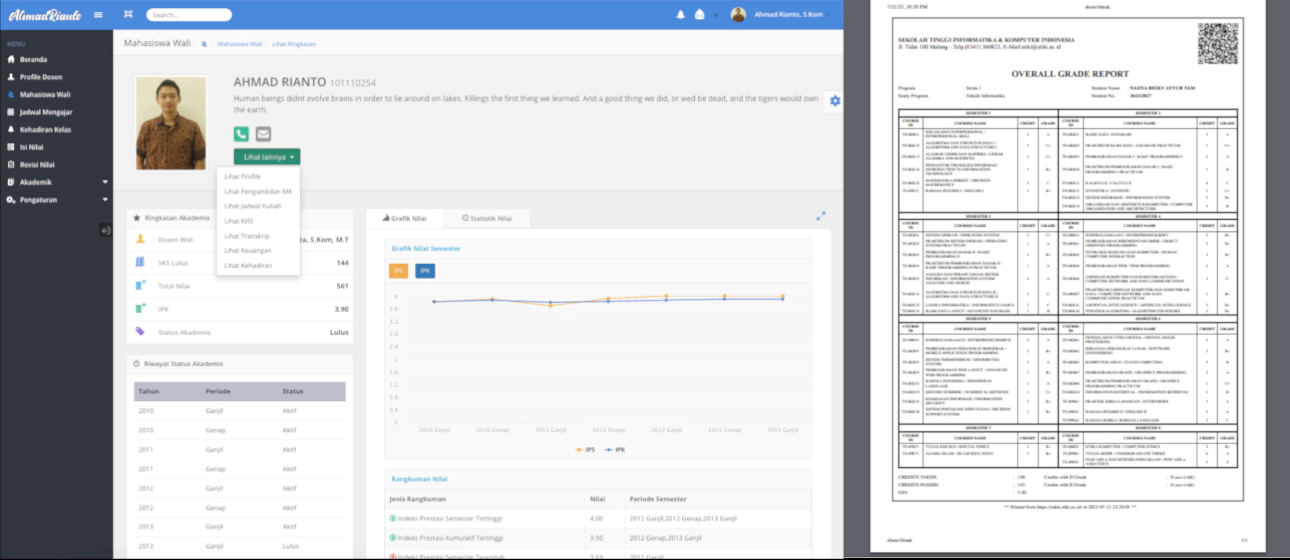Click the Profile Dosen person icon
Image resolution: width=1290 pixels, height=560 pixels.
(11, 77)
